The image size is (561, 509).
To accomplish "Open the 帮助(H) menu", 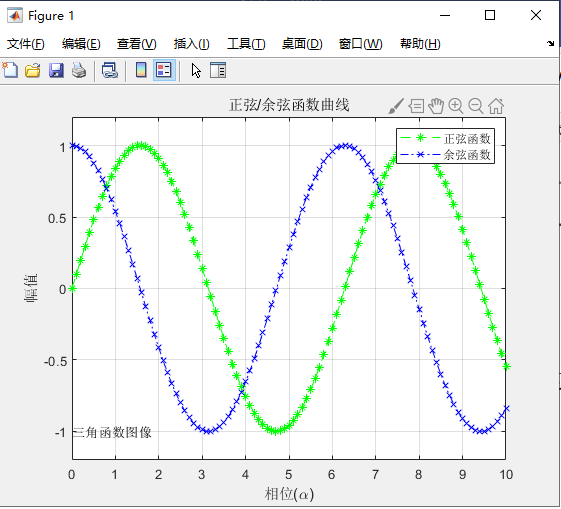I will click(x=420, y=44).
